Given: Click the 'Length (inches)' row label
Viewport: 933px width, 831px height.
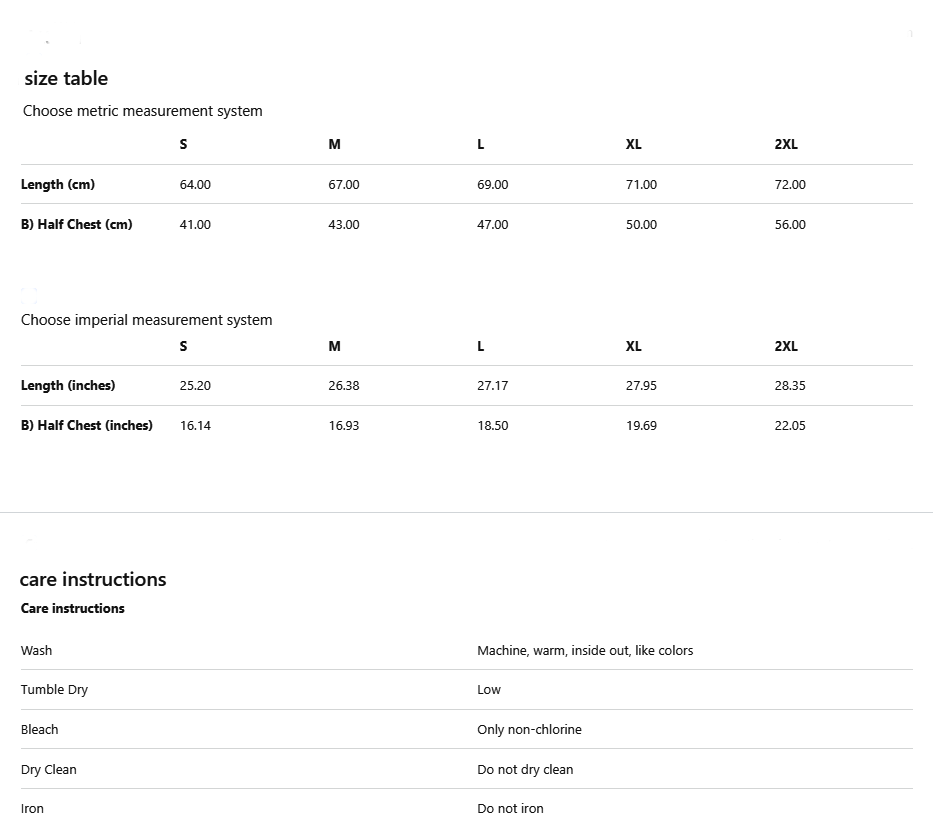Looking at the screenshot, I should click(x=68, y=385).
